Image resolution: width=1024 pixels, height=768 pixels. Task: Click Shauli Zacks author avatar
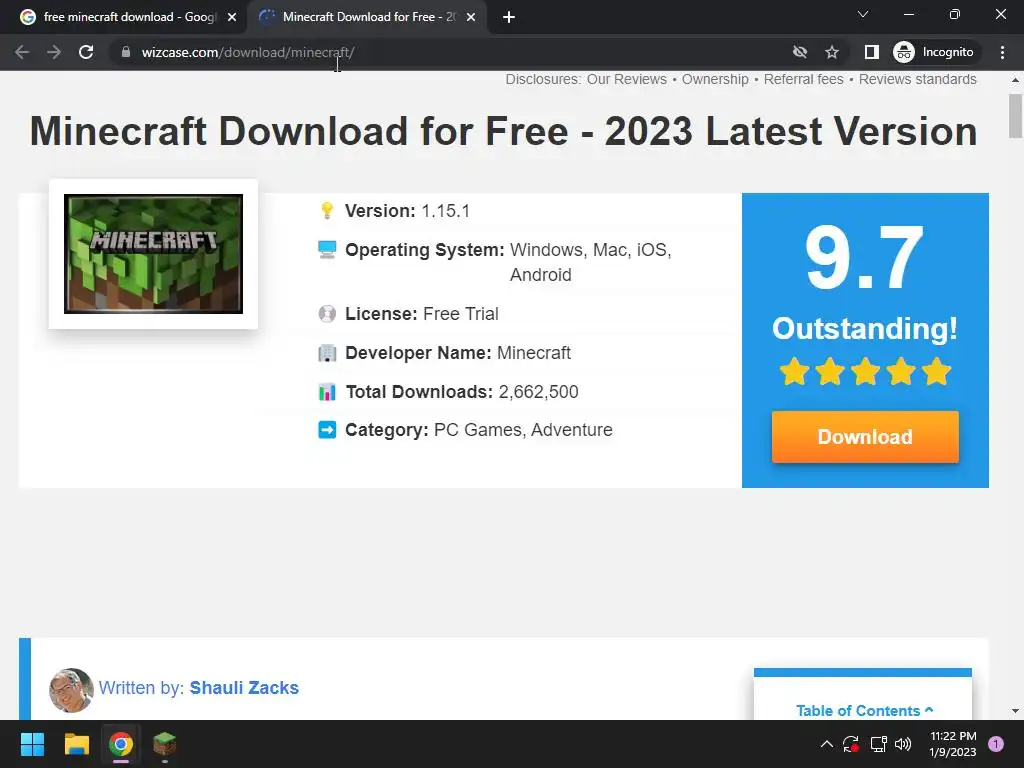(x=71, y=690)
